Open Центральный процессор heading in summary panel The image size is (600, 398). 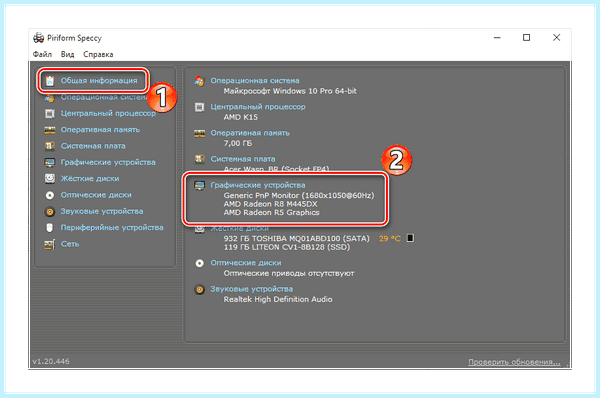pyautogui.click(x=258, y=107)
